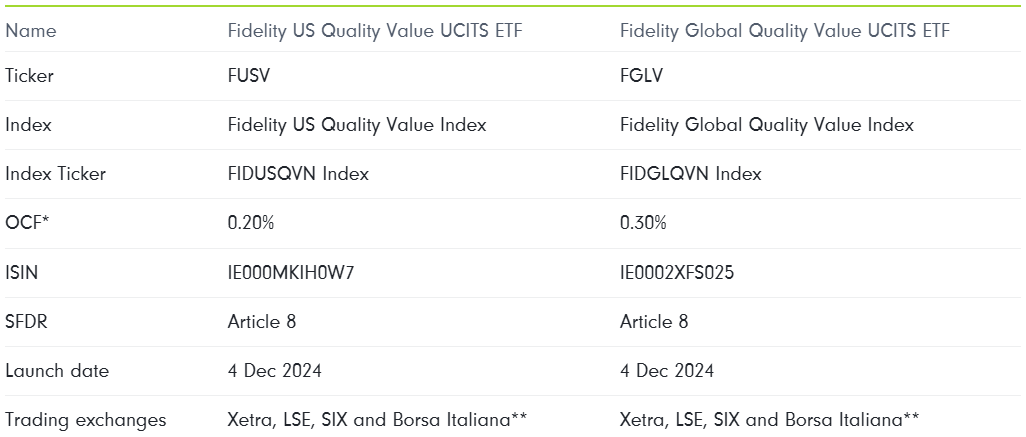
Task: Click the 0.20% OCF value
Action: 251,223
